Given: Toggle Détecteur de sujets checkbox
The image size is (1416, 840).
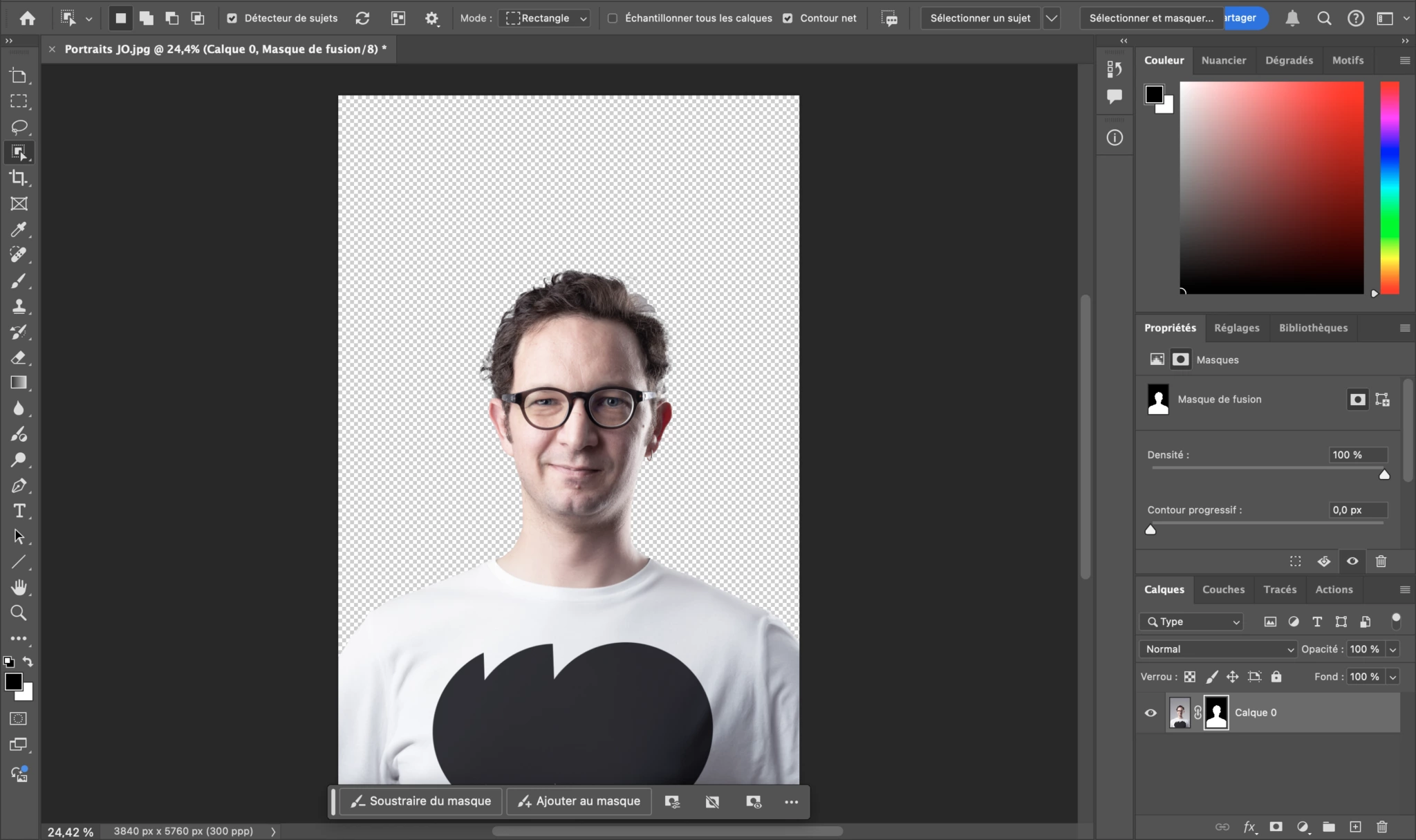Looking at the screenshot, I should [x=232, y=19].
